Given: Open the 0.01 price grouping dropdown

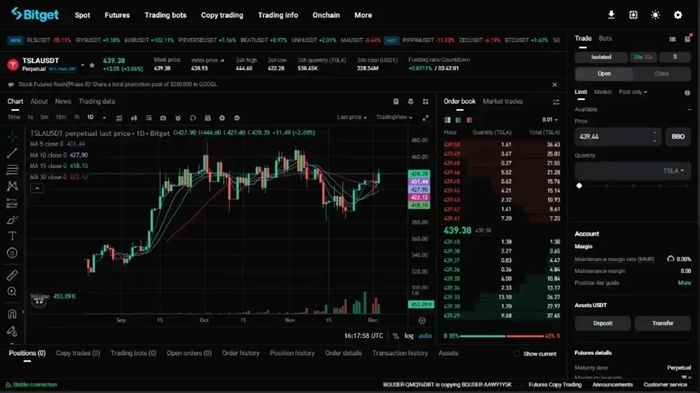Looking at the screenshot, I should coord(550,120).
